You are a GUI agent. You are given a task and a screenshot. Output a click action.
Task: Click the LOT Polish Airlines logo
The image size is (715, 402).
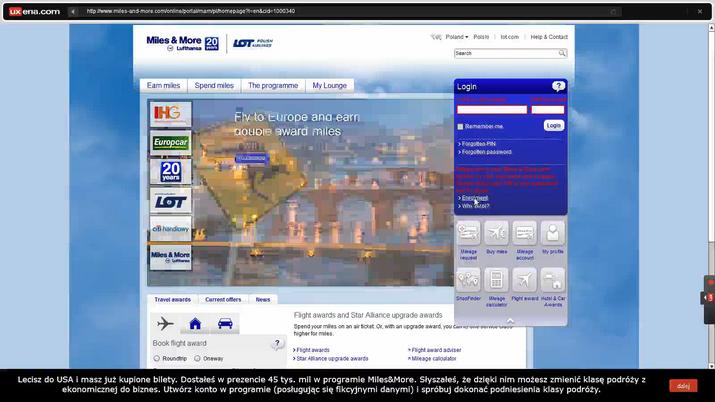pos(253,43)
